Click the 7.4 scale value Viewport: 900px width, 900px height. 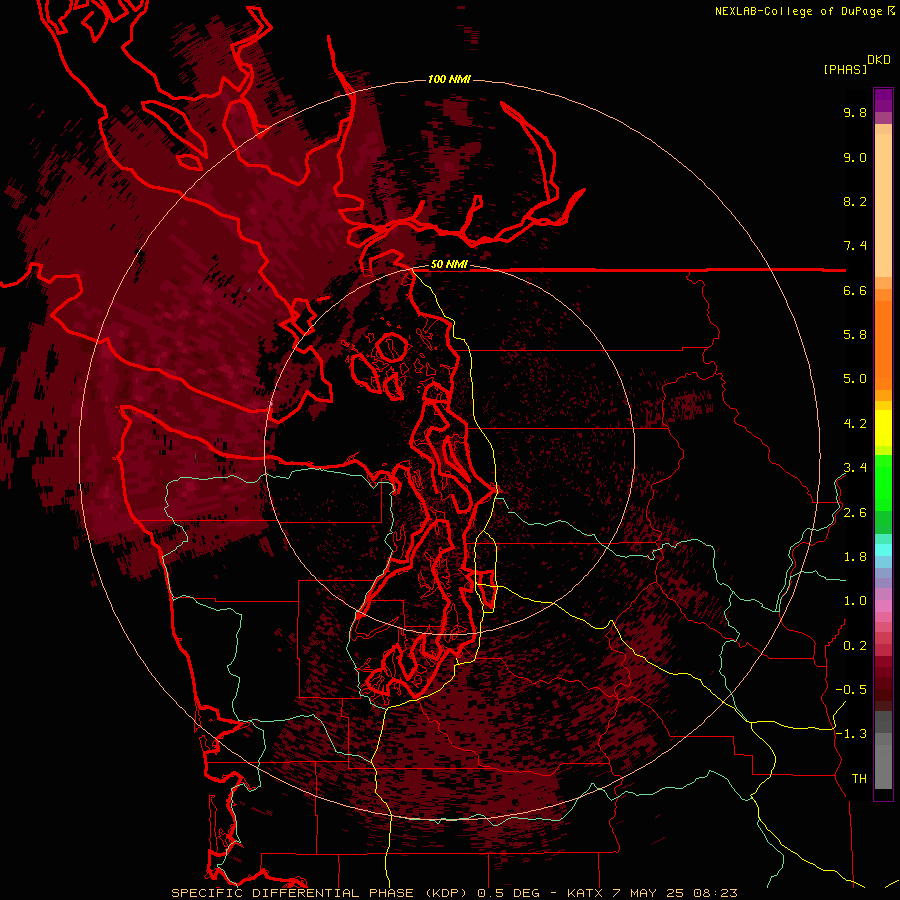pos(855,246)
